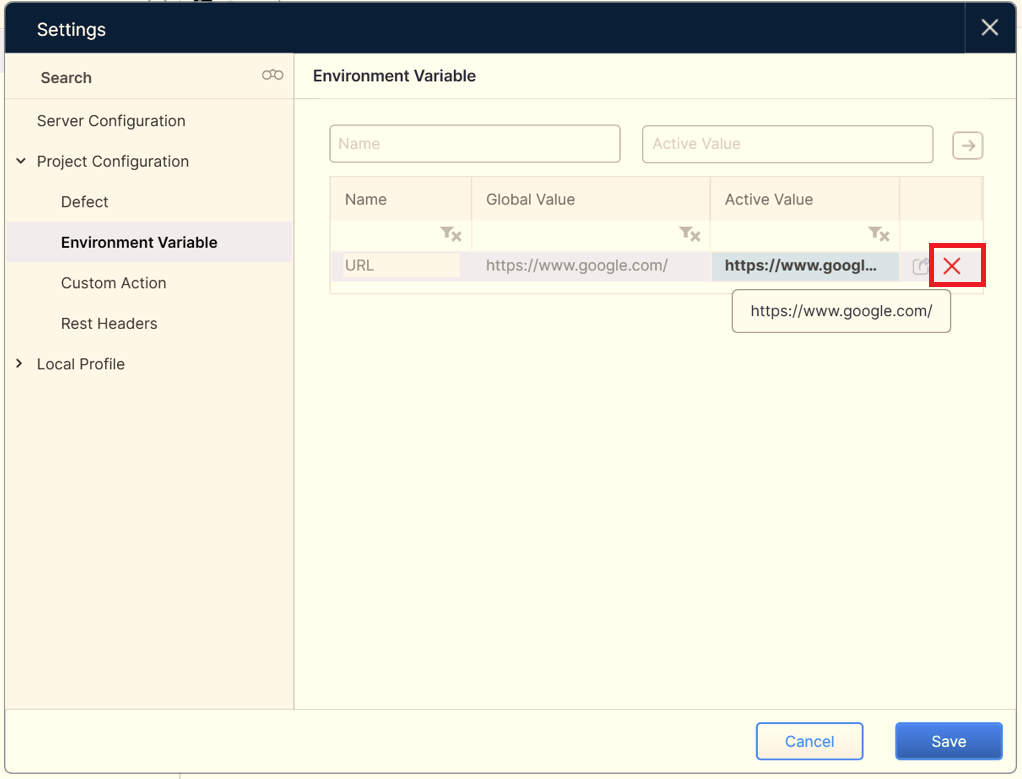Go to Custom Action settings
The width and height of the screenshot is (1022, 779).
click(114, 283)
